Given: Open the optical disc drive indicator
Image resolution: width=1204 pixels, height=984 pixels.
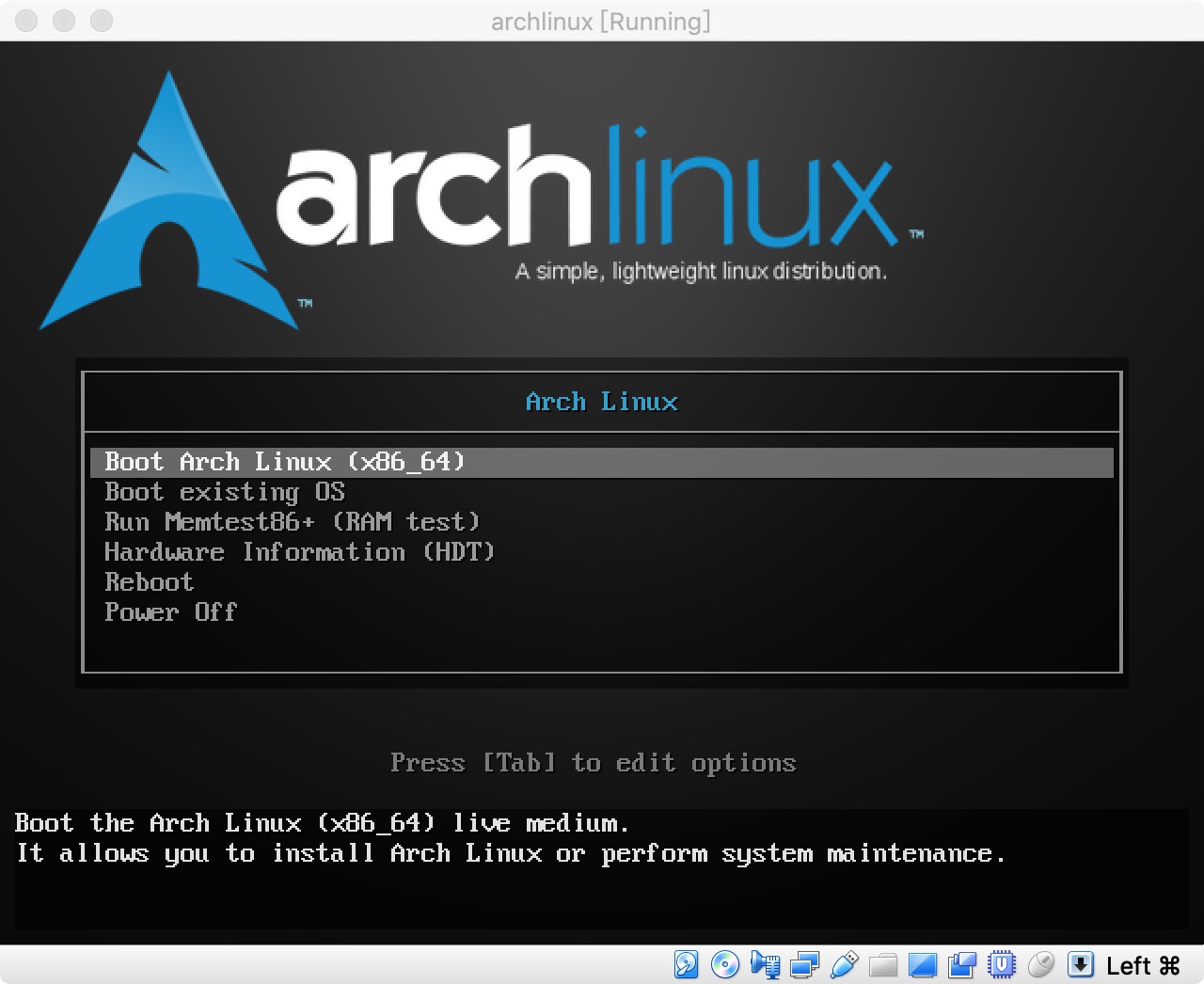Looking at the screenshot, I should click(725, 964).
